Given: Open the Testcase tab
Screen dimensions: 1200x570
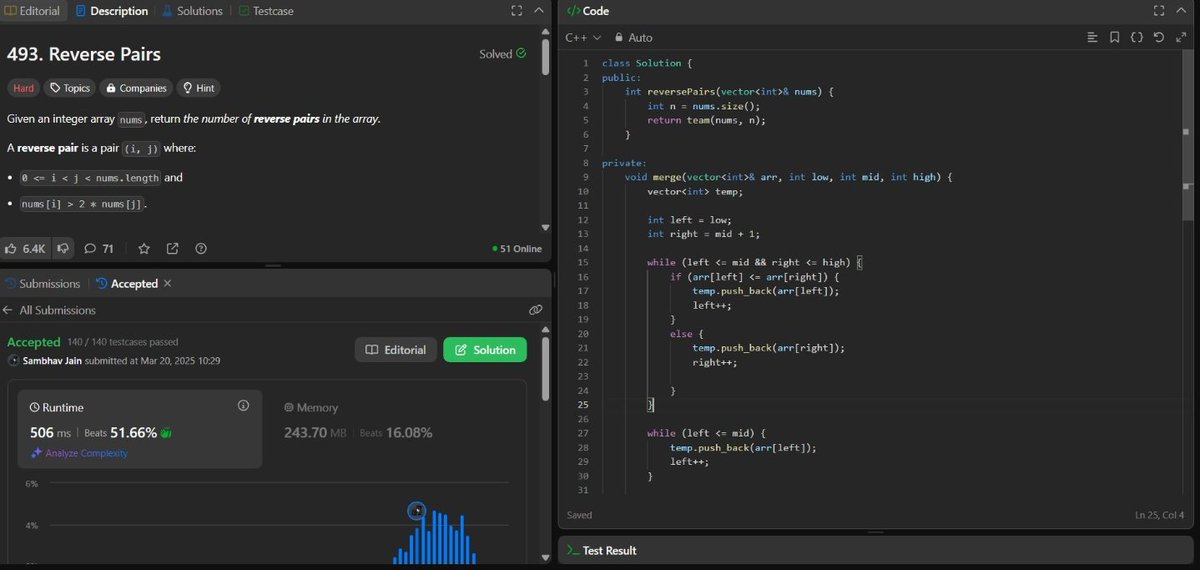Looking at the screenshot, I should pos(265,11).
